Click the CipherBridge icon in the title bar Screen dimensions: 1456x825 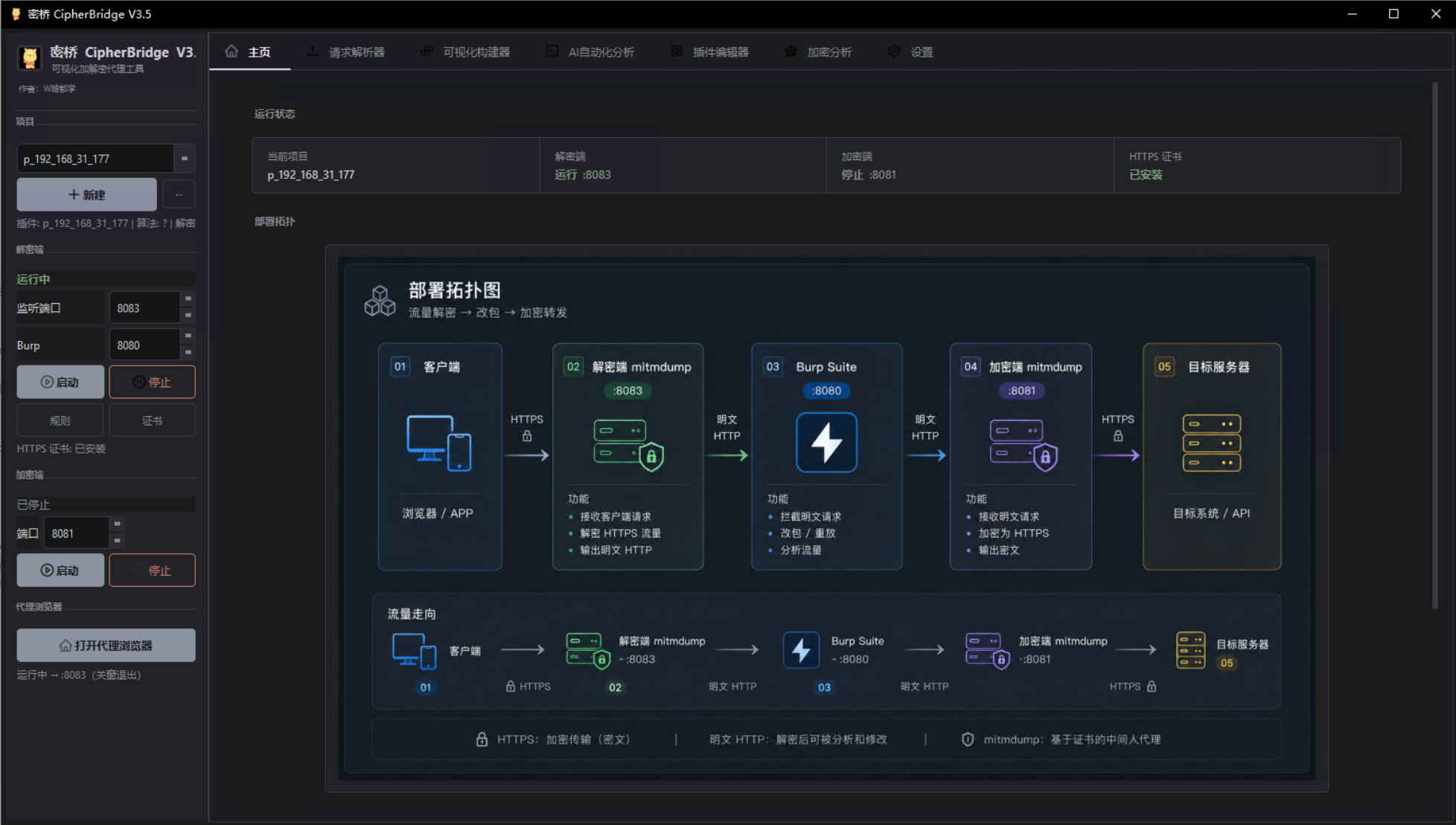[16, 14]
